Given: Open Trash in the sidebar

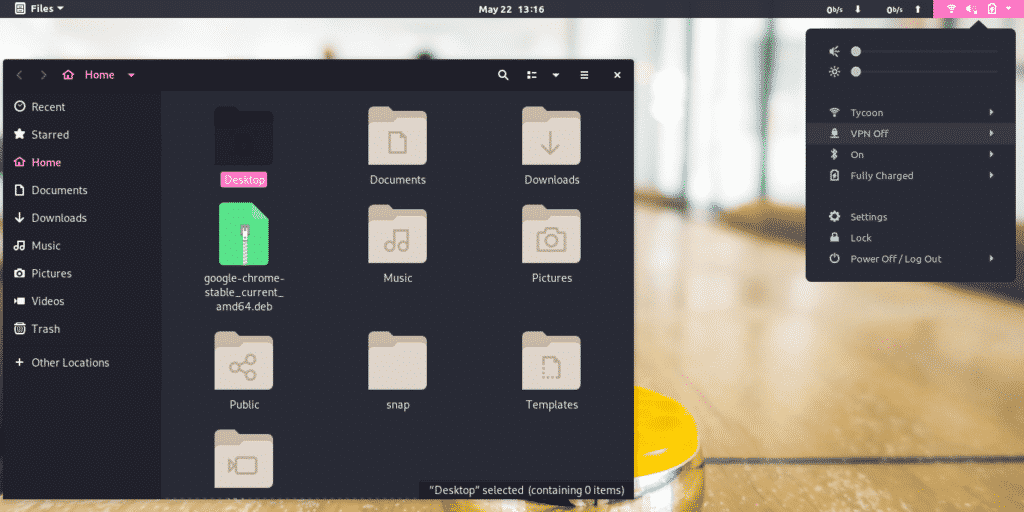Looking at the screenshot, I should (x=46, y=329).
